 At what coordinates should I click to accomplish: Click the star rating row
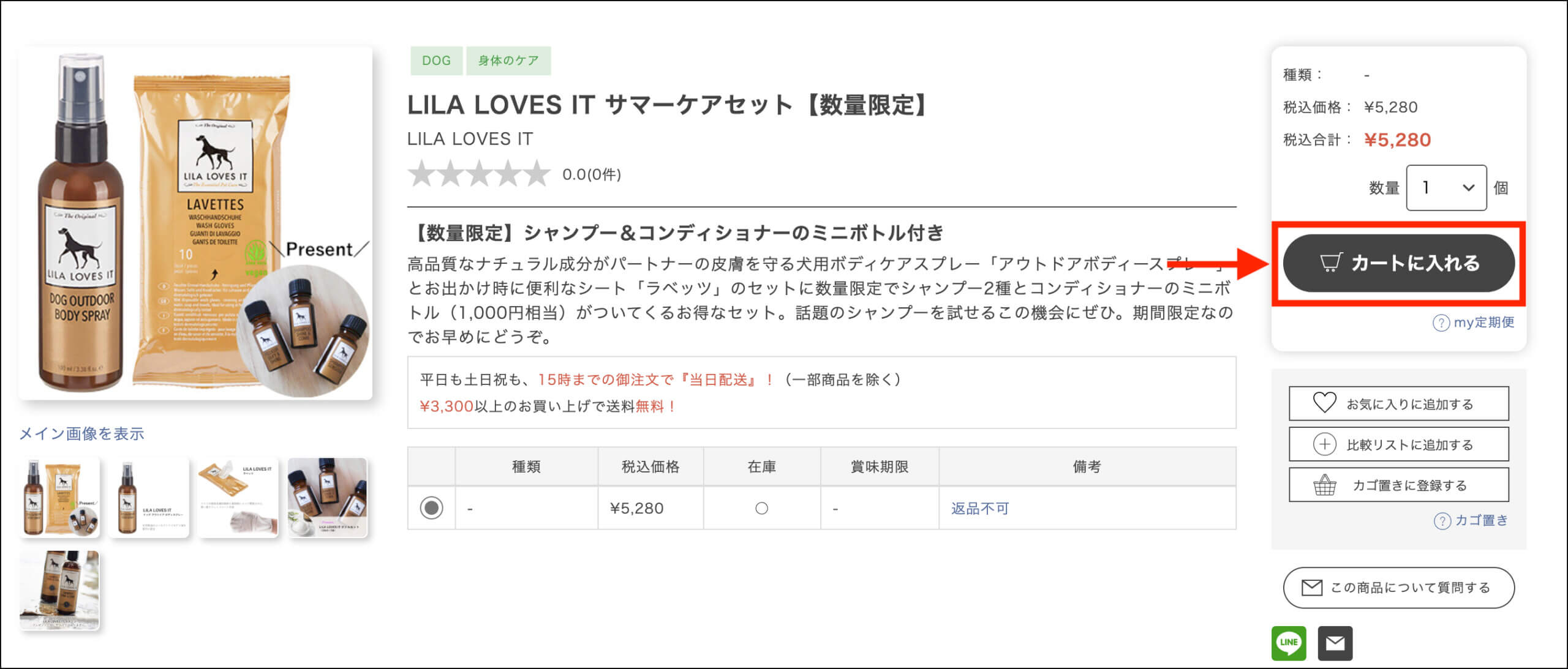click(479, 174)
